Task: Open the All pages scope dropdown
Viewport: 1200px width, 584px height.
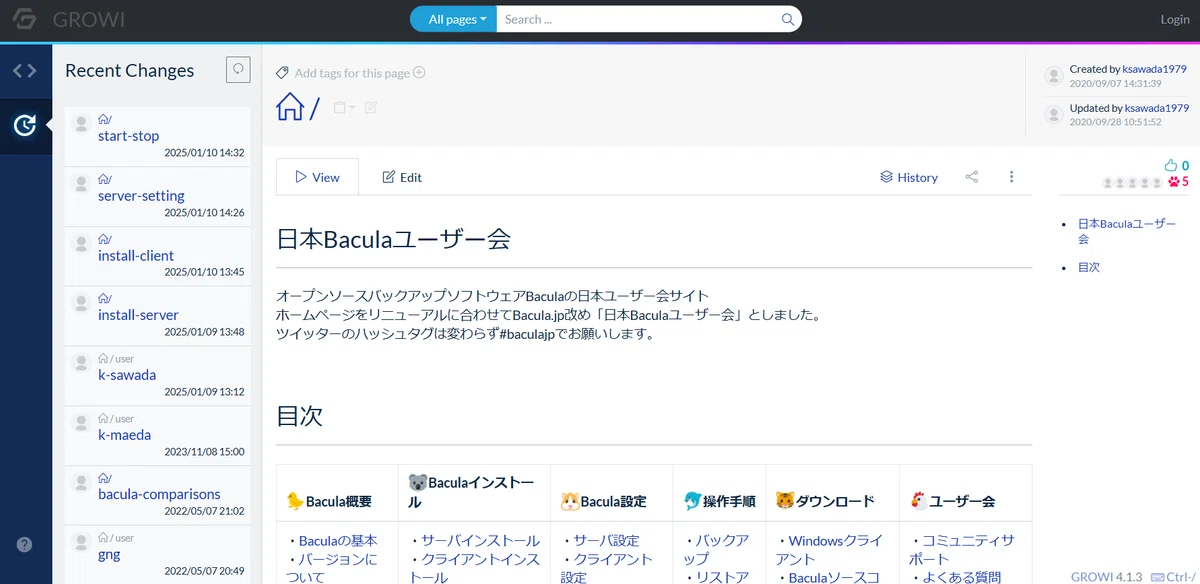Action: (453, 19)
